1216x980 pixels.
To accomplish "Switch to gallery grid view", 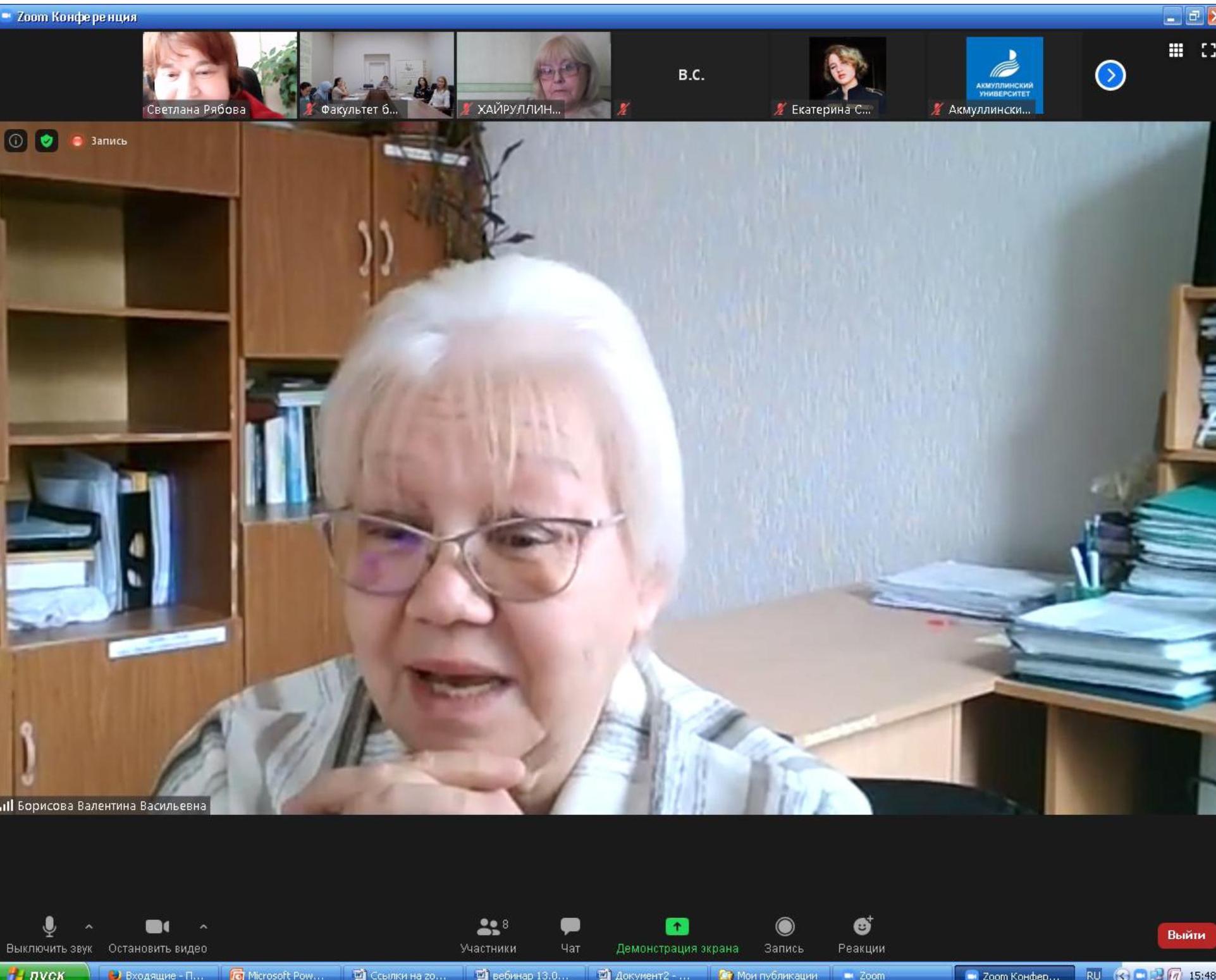I will pos(1176,51).
